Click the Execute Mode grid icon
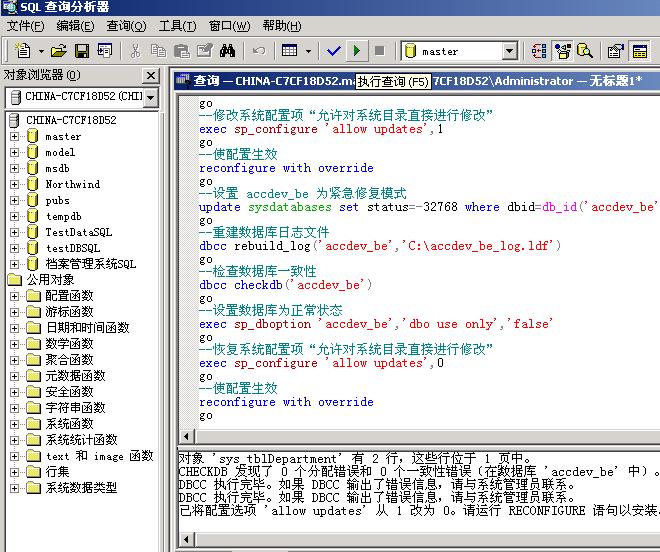 (290, 51)
